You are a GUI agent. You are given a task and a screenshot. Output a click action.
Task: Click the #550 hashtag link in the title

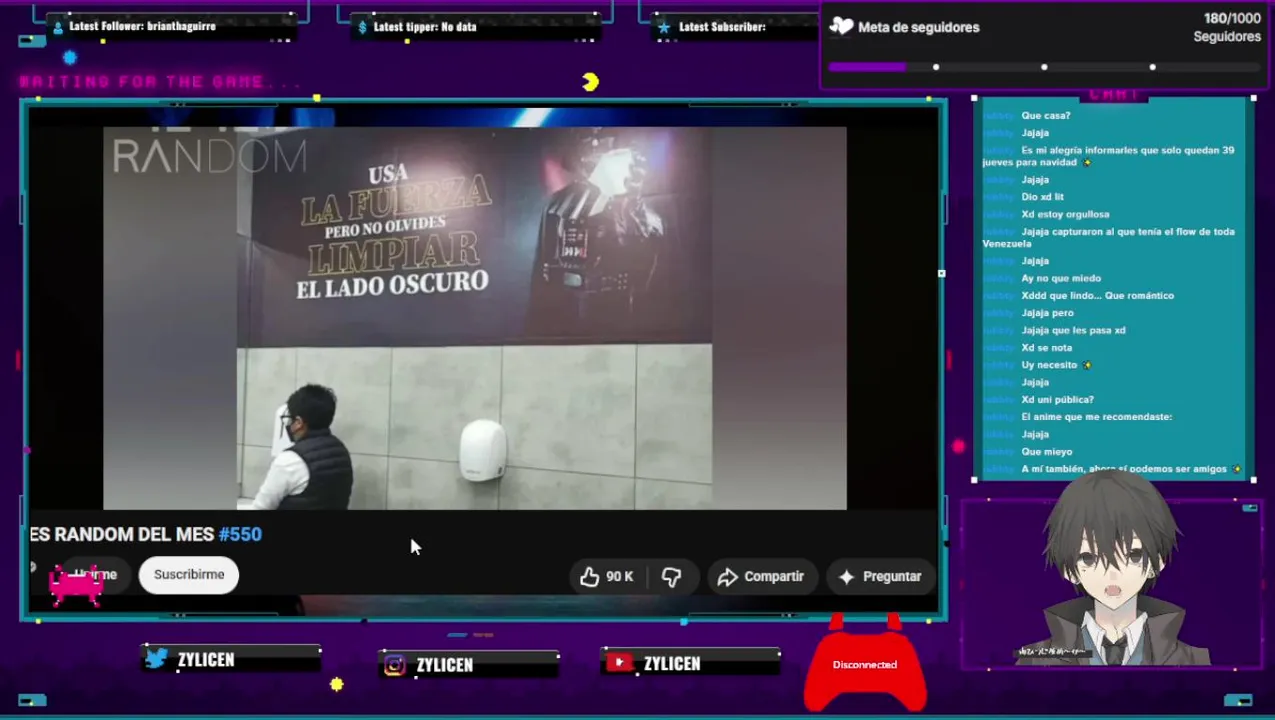(x=240, y=534)
